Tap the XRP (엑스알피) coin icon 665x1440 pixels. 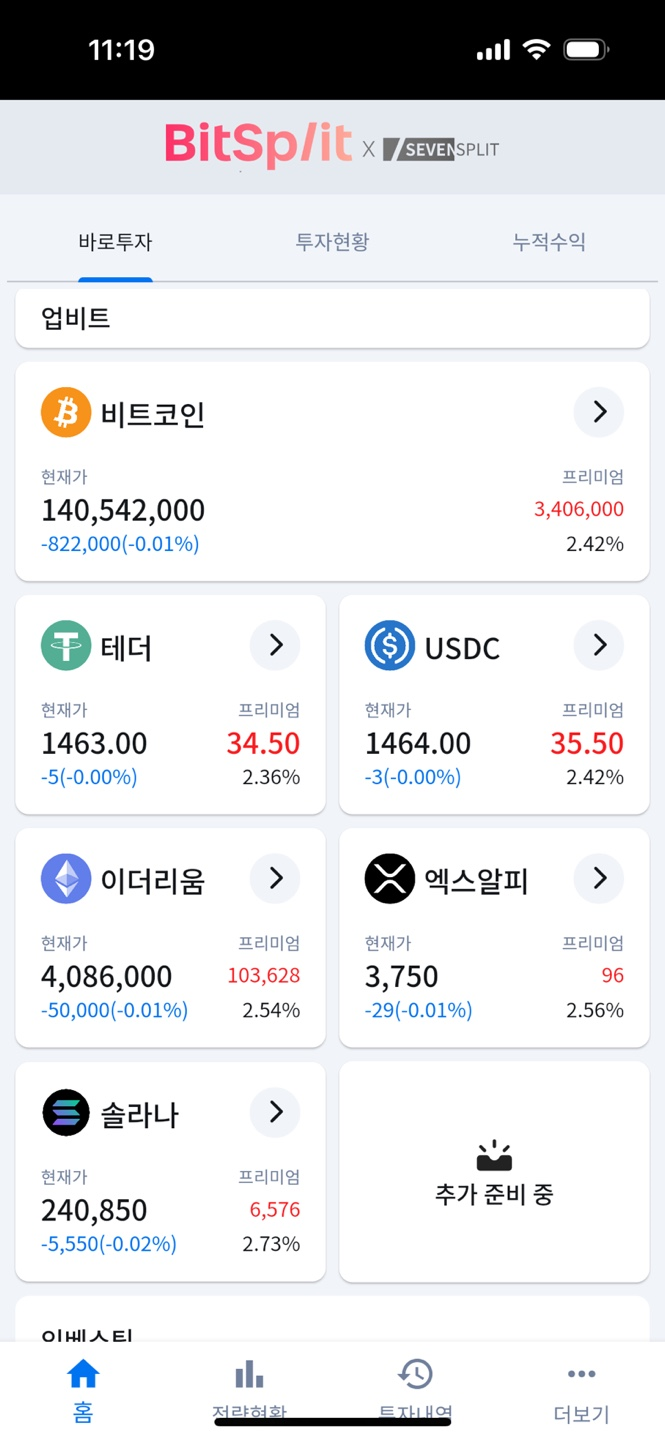point(389,878)
